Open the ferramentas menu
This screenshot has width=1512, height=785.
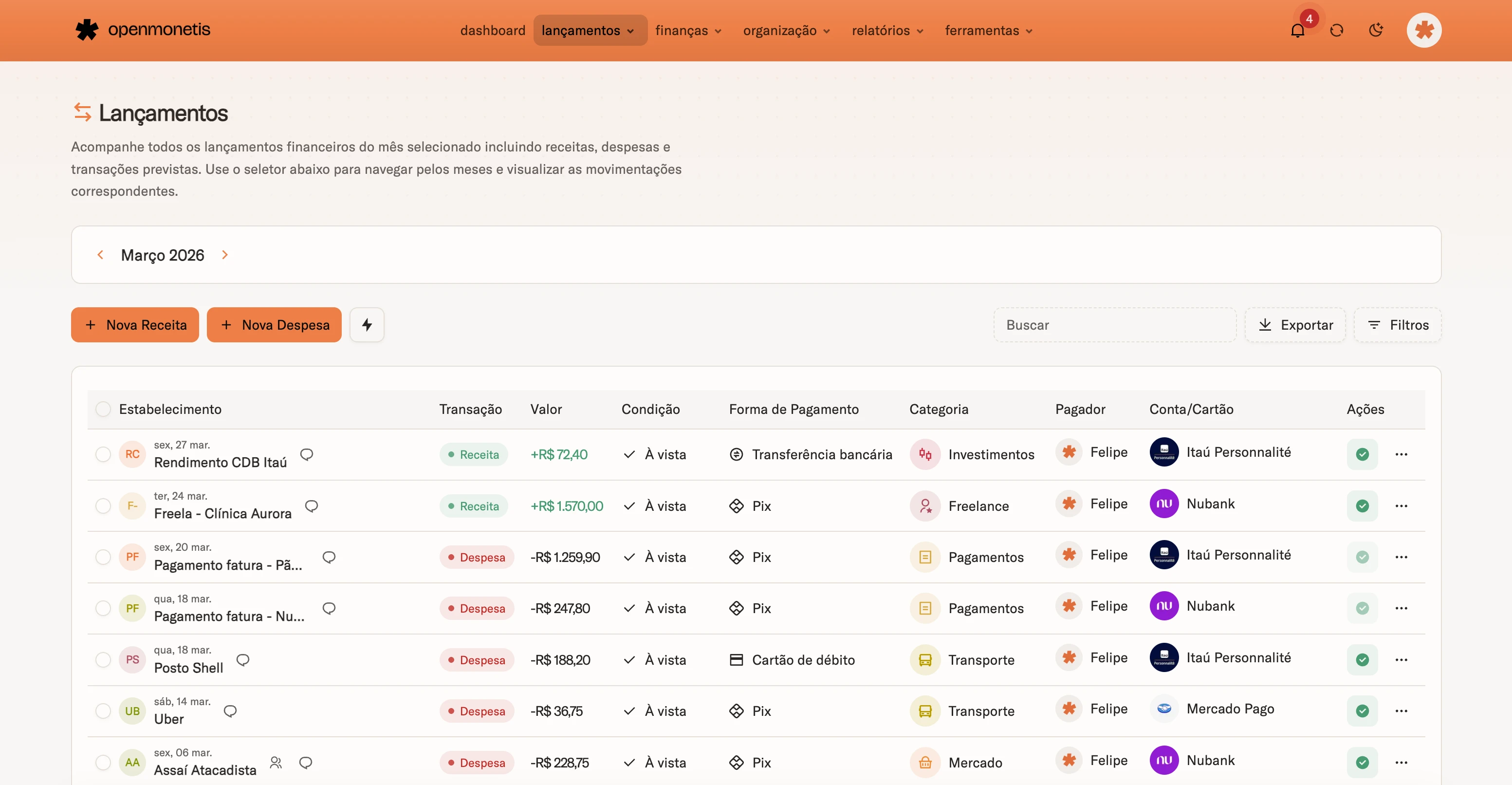988,31
